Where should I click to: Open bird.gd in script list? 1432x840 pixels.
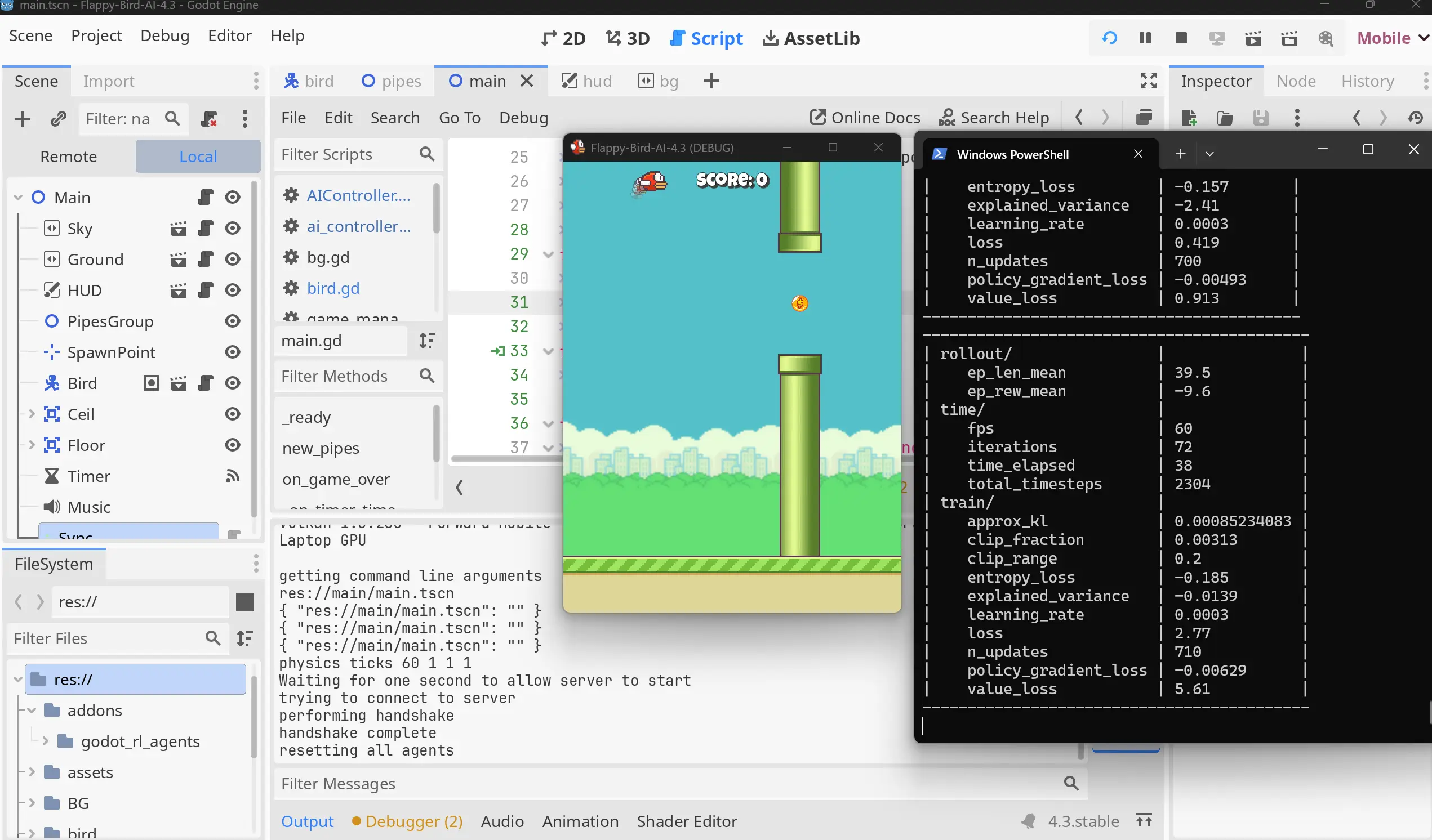click(x=333, y=288)
